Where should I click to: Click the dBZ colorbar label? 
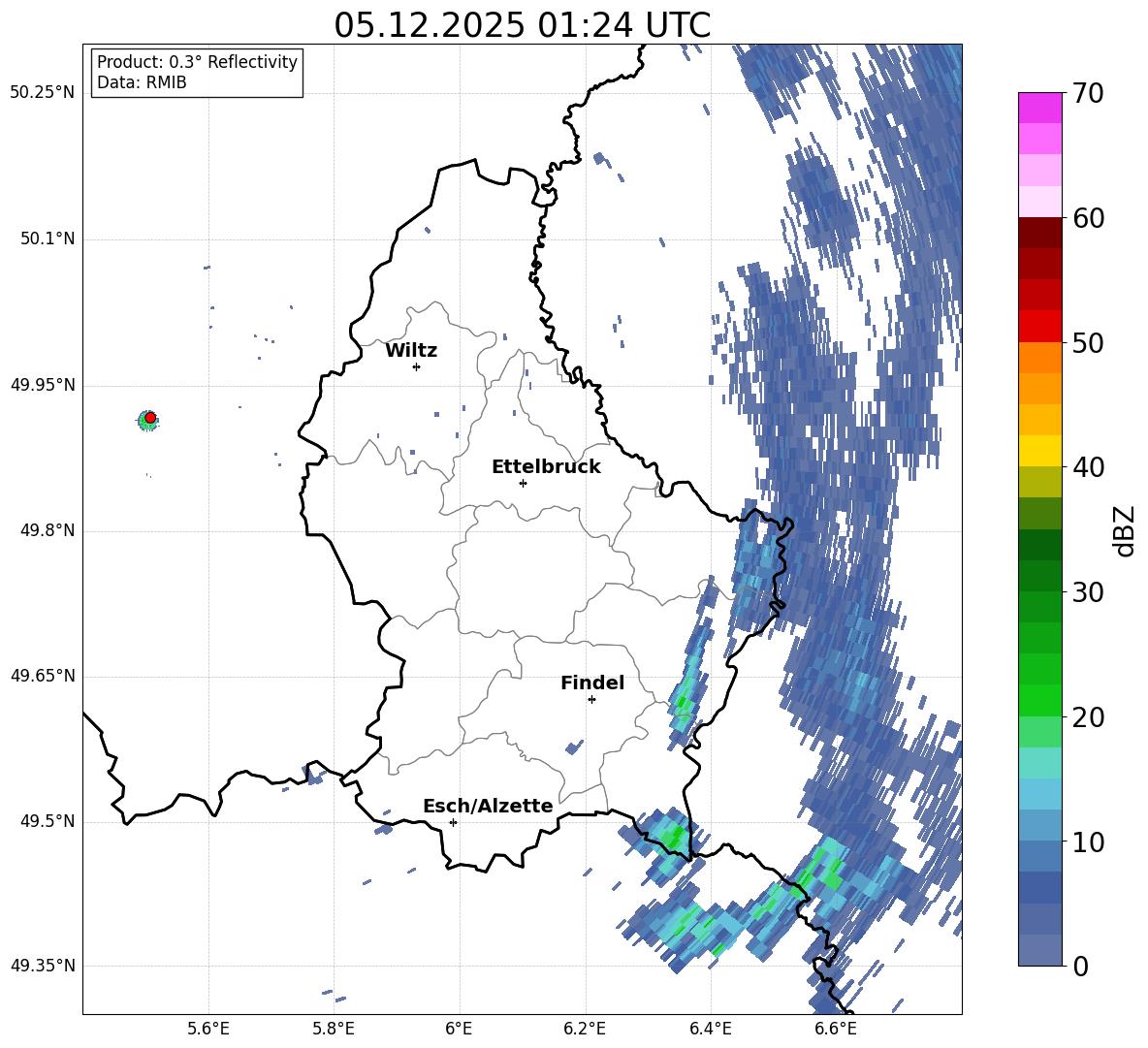pos(1124,530)
